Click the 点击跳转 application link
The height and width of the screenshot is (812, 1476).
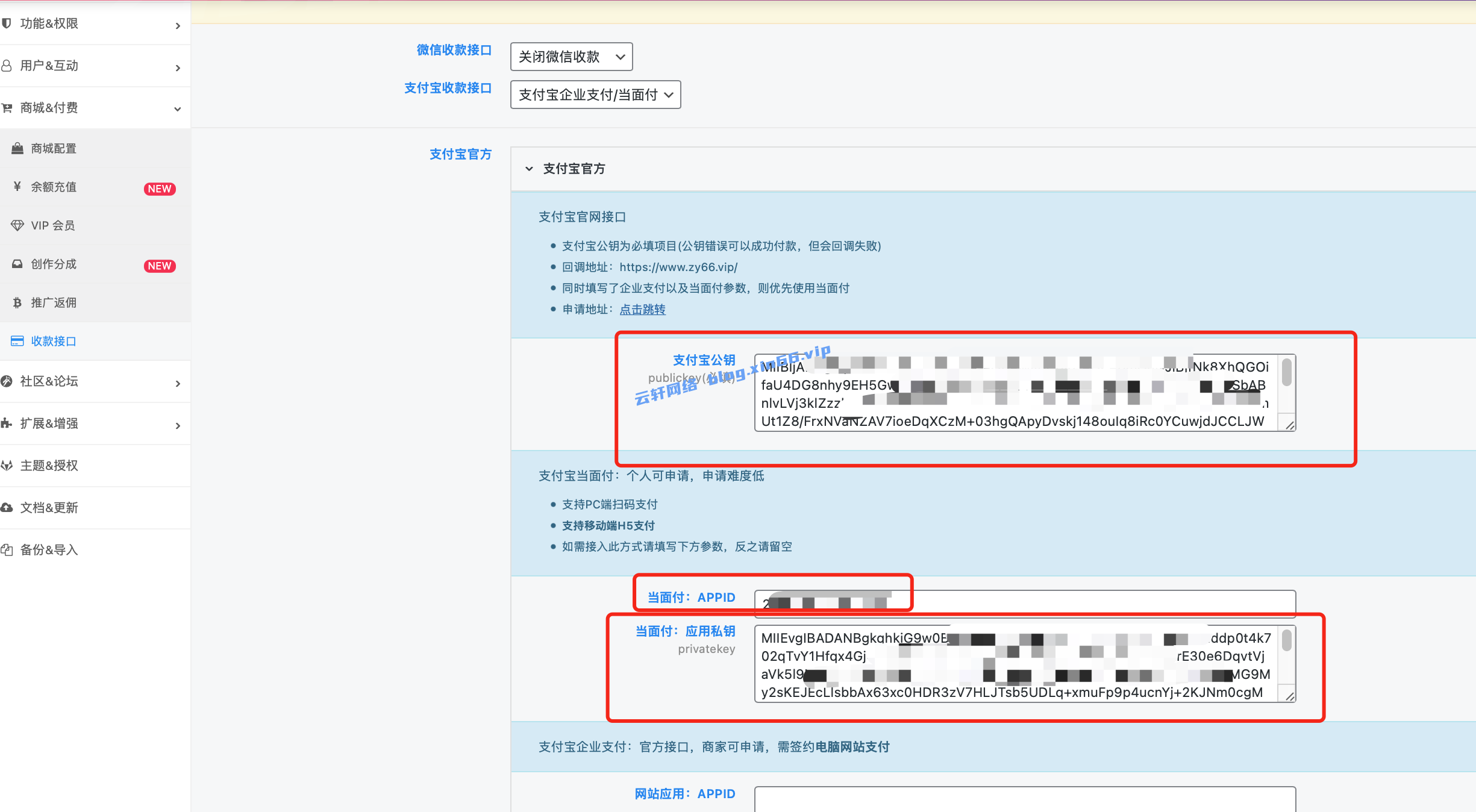(x=642, y=309)
